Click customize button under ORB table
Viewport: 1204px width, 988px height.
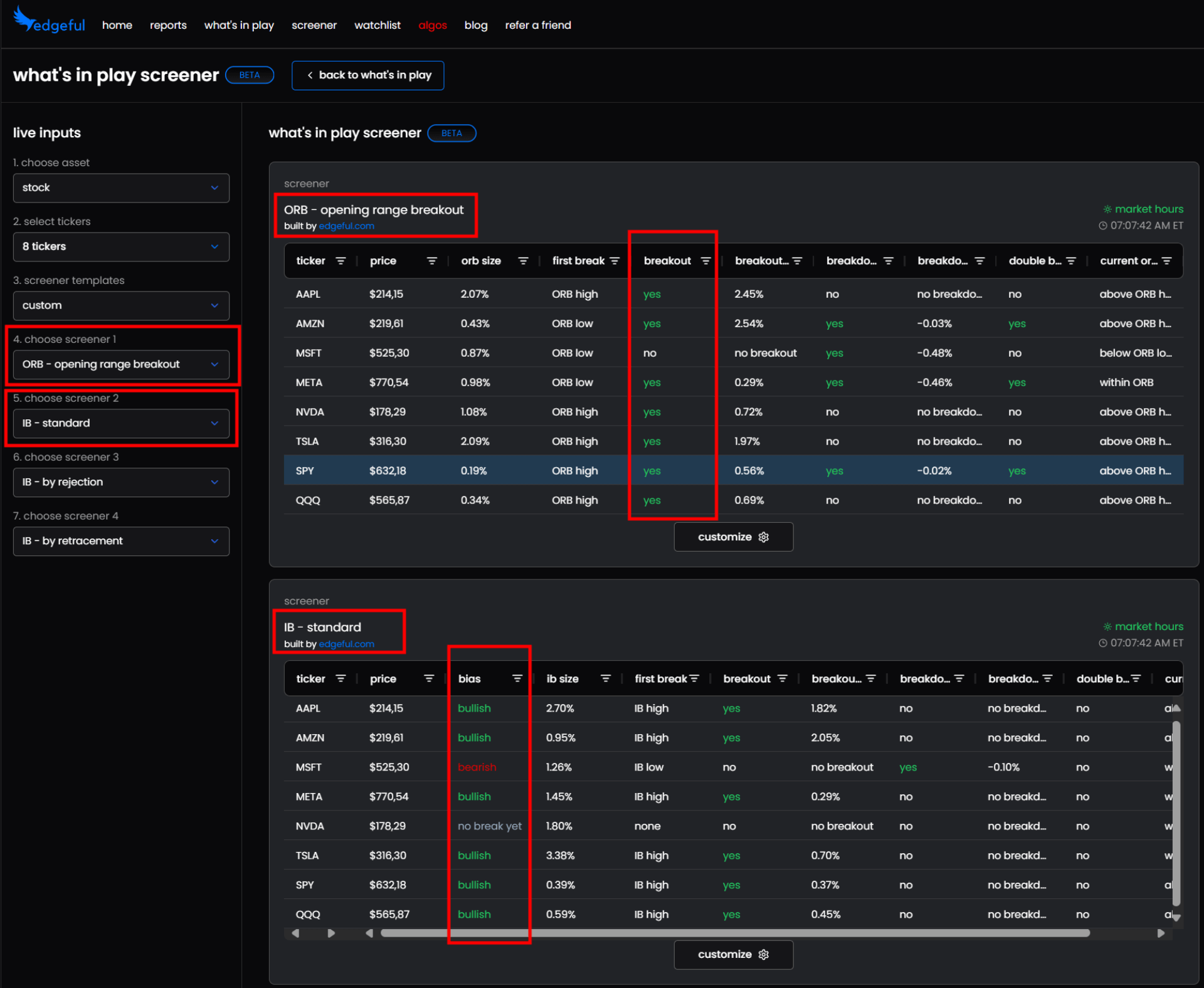(x=733, y=537)
